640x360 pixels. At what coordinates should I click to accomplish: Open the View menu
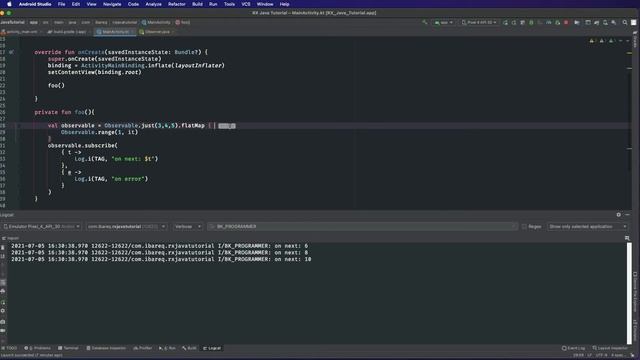coord(91,4)
